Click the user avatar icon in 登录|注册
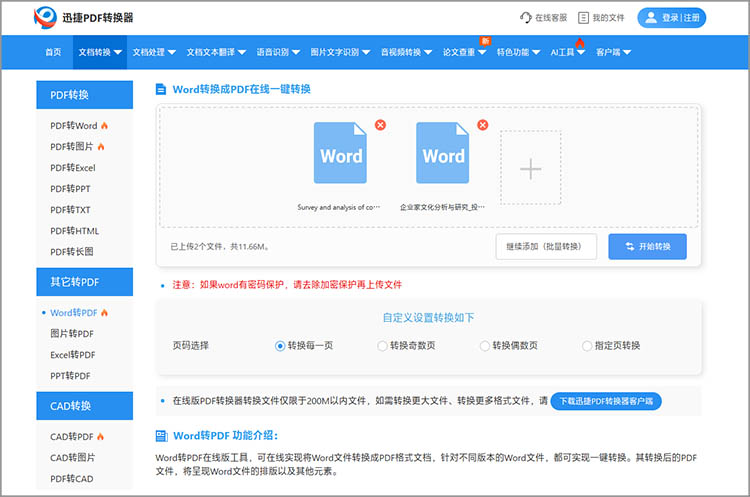This screenshot has height=497, width=750. [651, 18]
